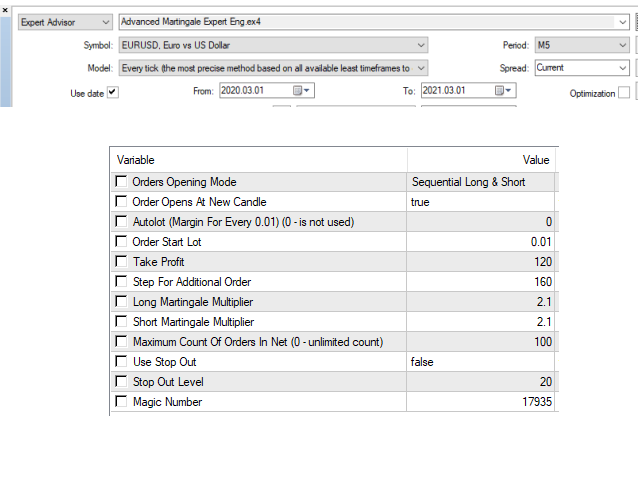Check the Maximum Count Of Orders checkbox
The height and width of the screenshot is (480, 640).
click(121, 341)
